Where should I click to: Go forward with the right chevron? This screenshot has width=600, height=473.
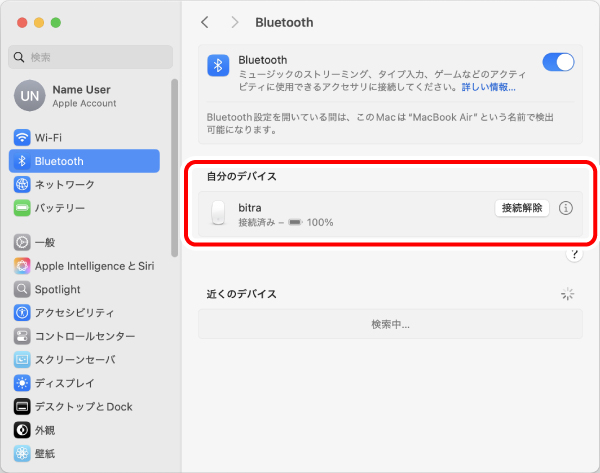235,22
